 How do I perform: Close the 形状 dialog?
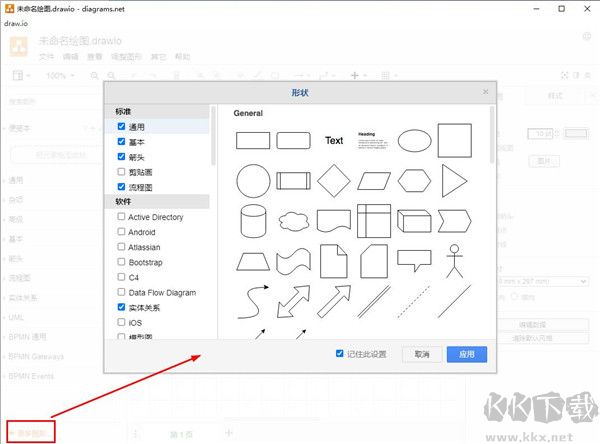pos(486,92)
